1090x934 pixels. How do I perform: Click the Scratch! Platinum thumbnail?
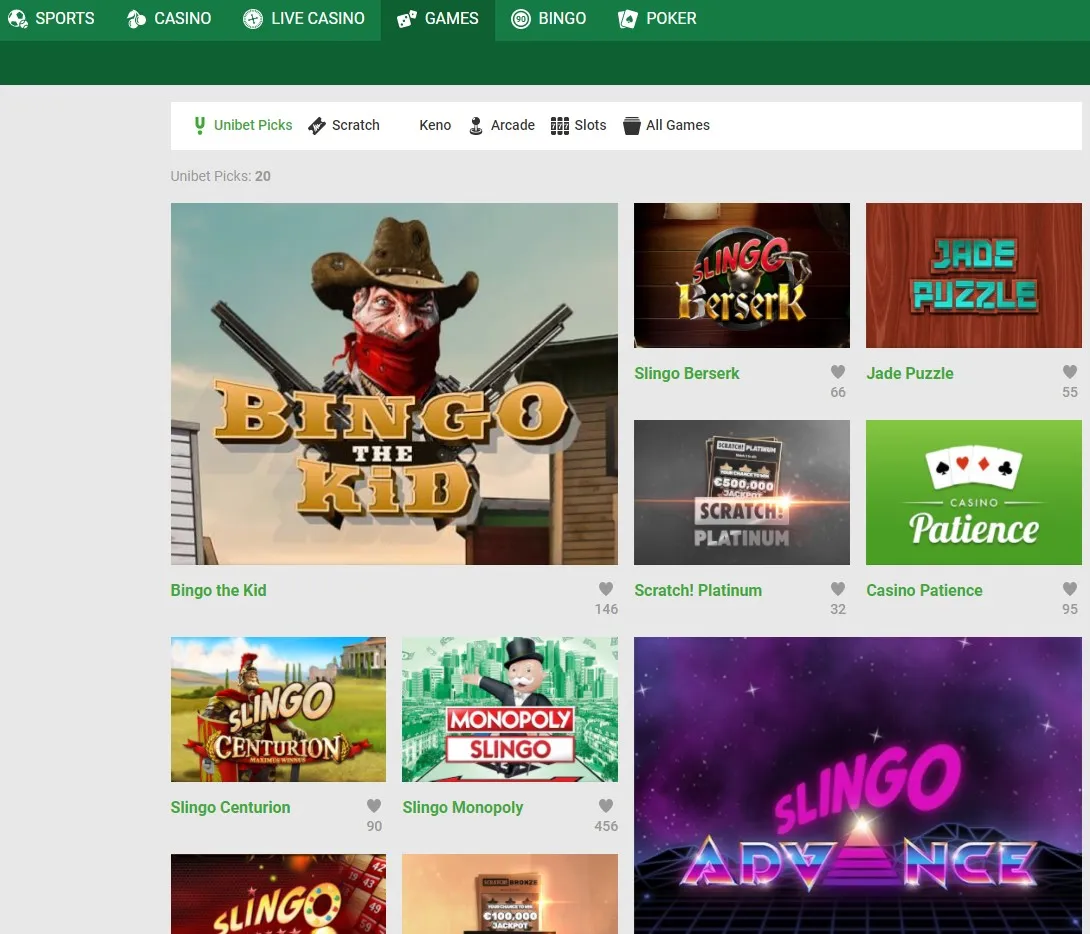[x=741, y=492]
